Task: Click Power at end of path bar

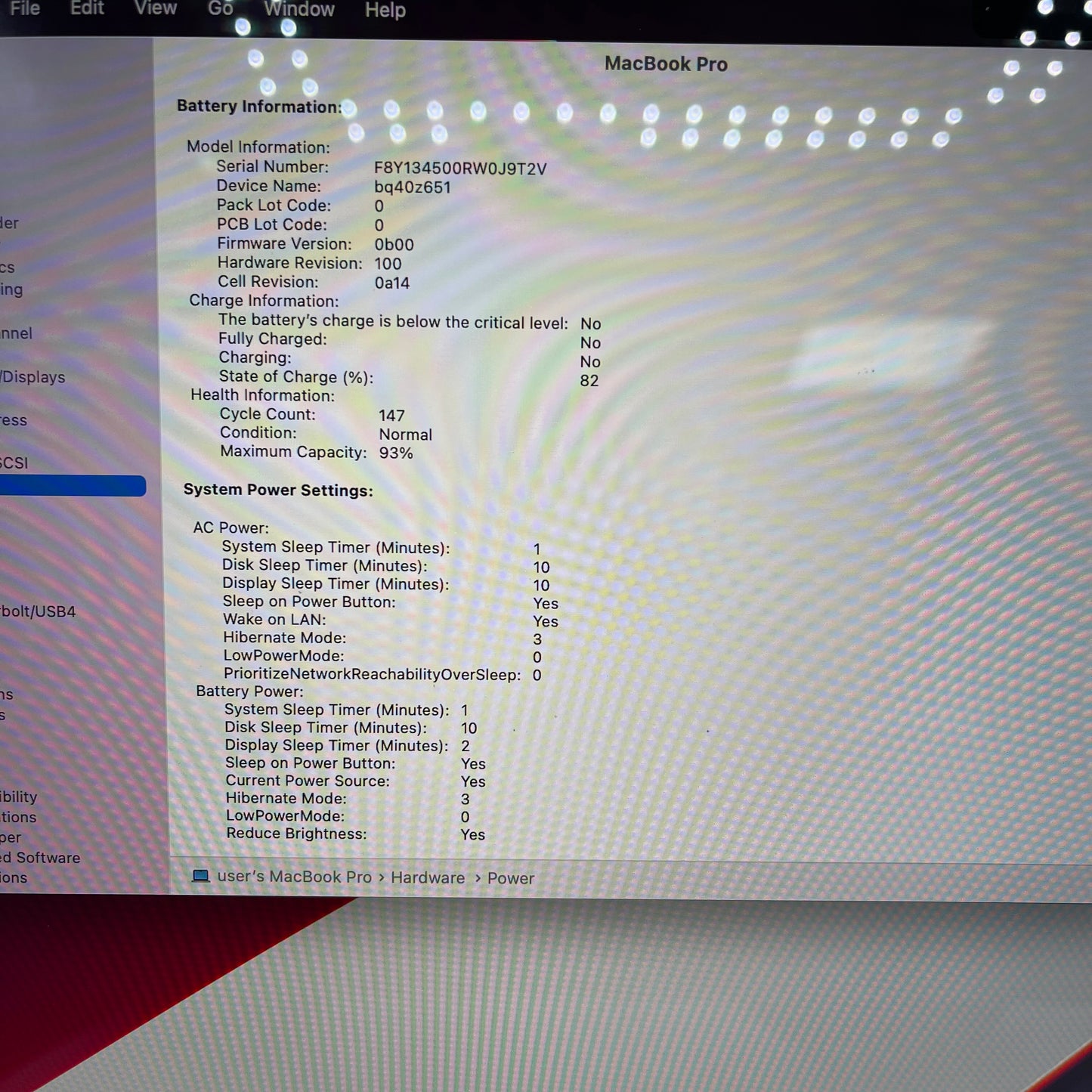Action: [510, 878]
